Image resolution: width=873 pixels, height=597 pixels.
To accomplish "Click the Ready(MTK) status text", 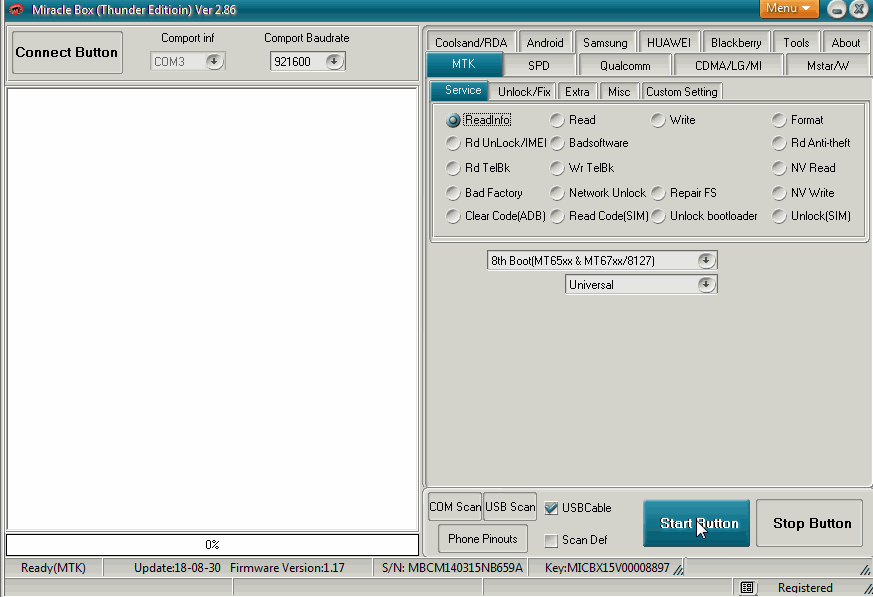I will [x=53, y=568].
